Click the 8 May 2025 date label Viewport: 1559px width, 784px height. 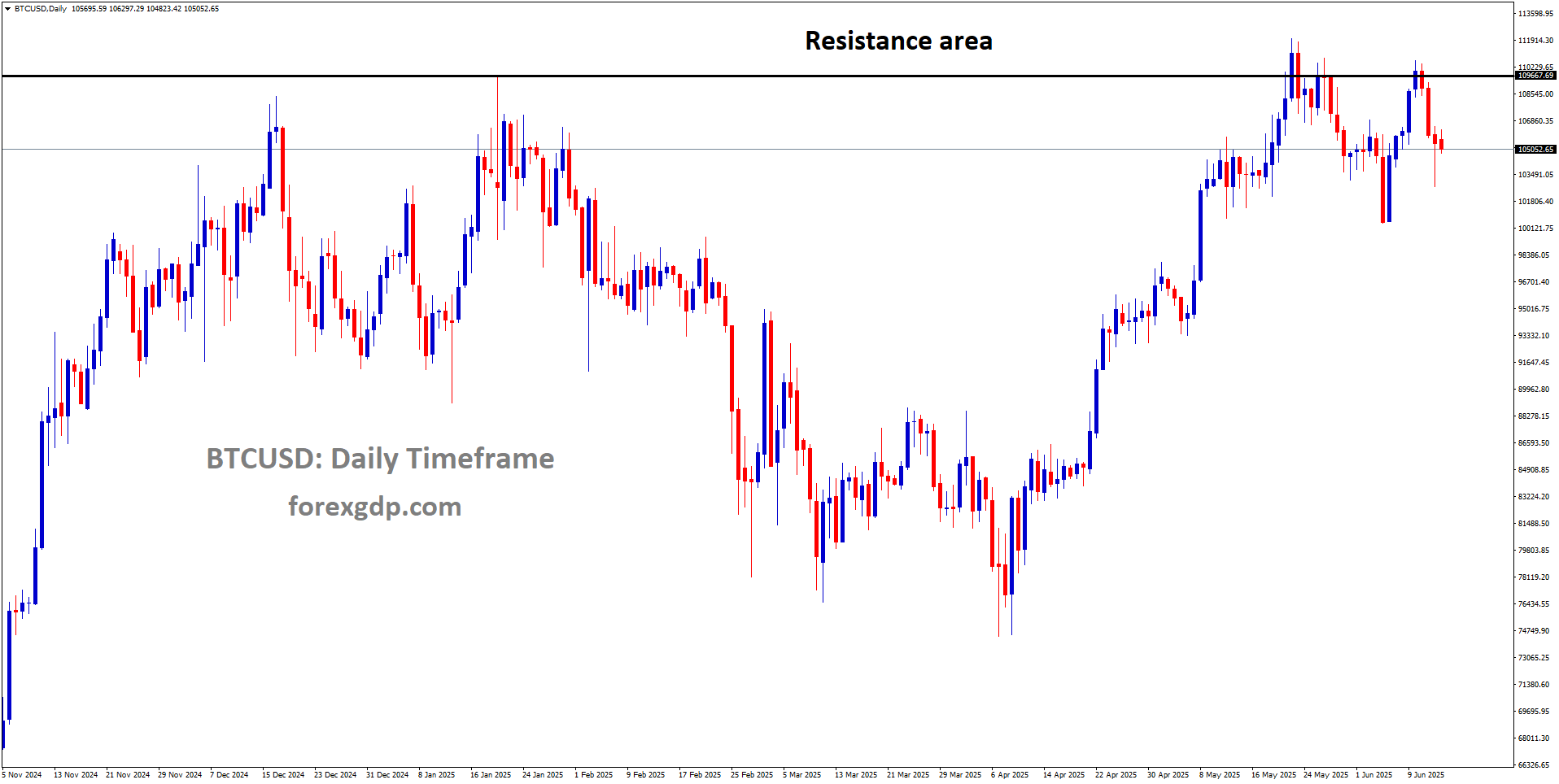point(1220,775)
